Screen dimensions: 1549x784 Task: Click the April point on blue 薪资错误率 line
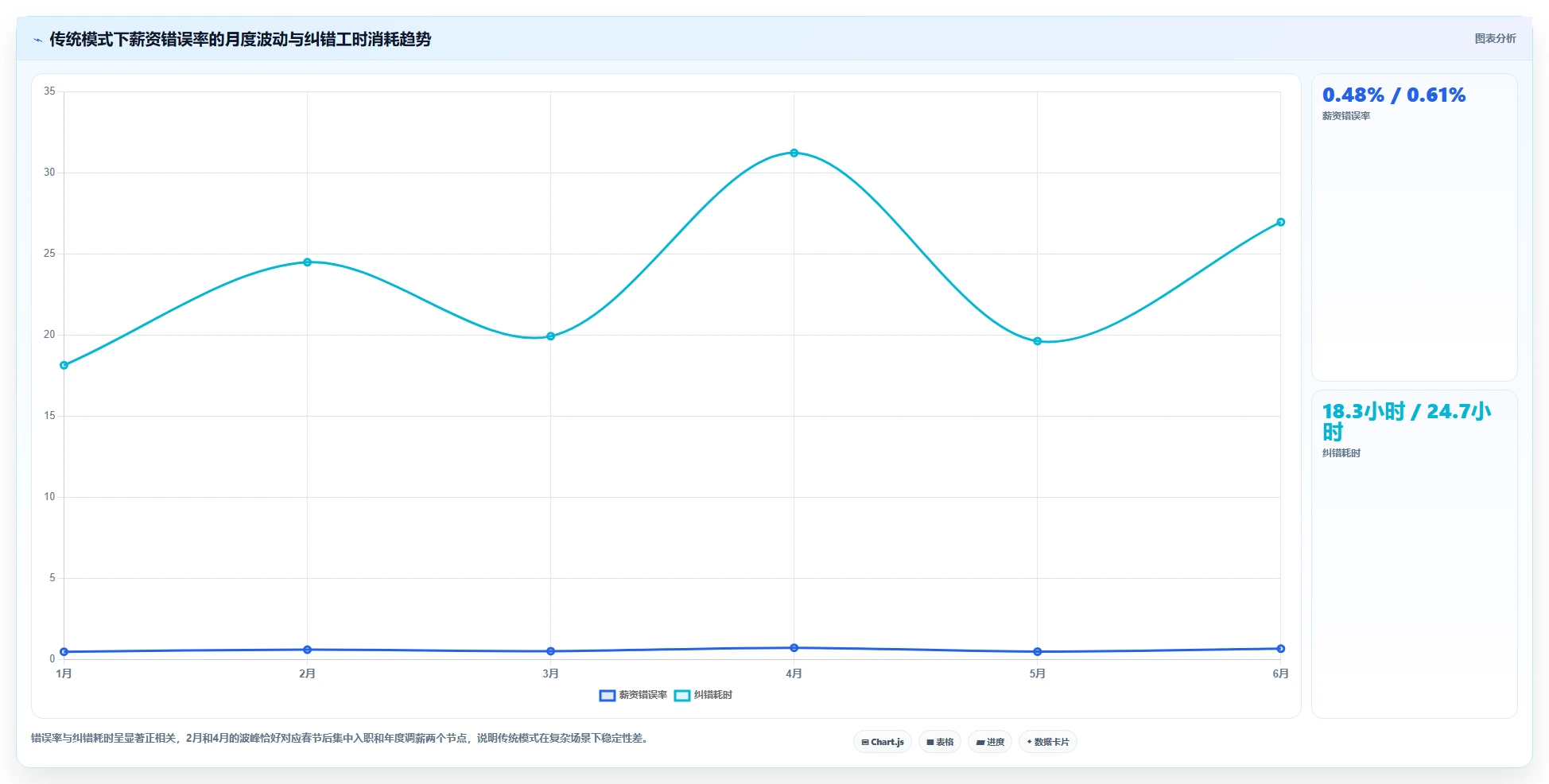tap(794, 648)
